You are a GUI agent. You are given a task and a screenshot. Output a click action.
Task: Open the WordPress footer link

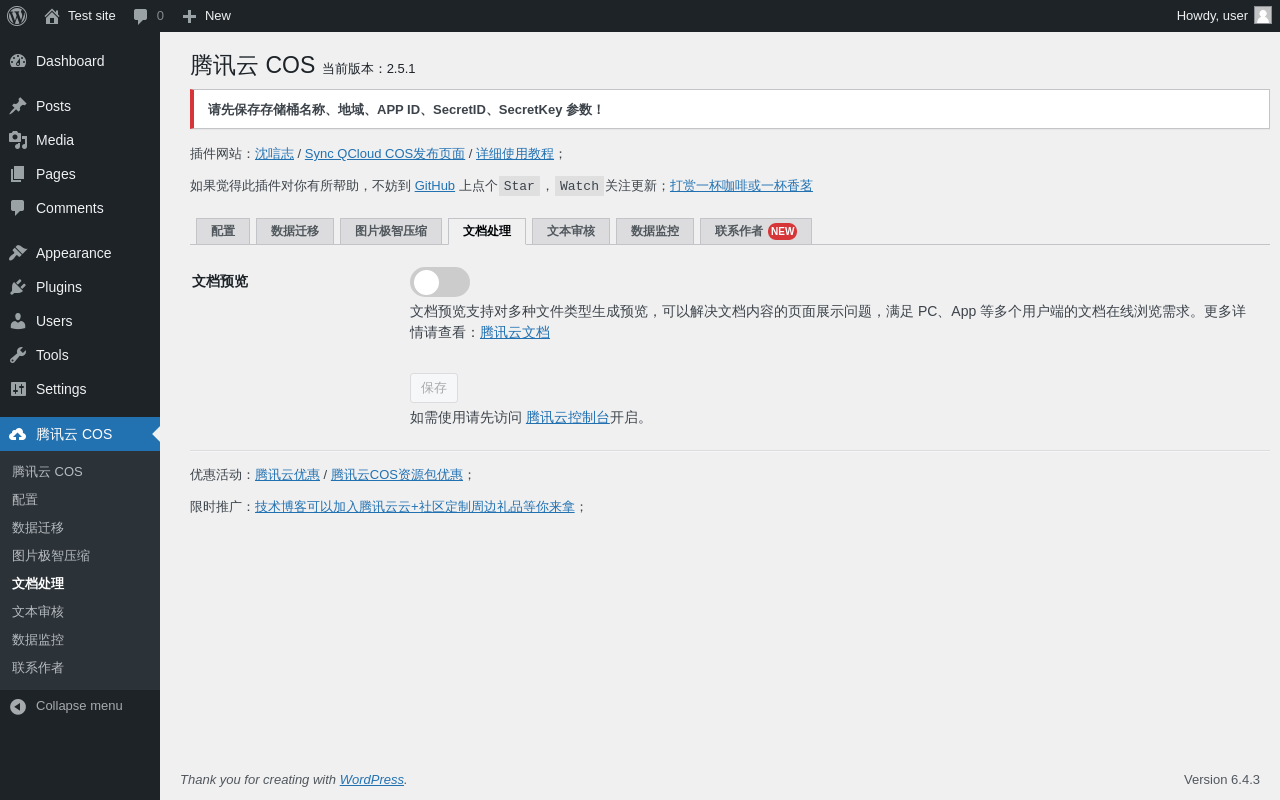pyautogui.click(x=372, y=779)
